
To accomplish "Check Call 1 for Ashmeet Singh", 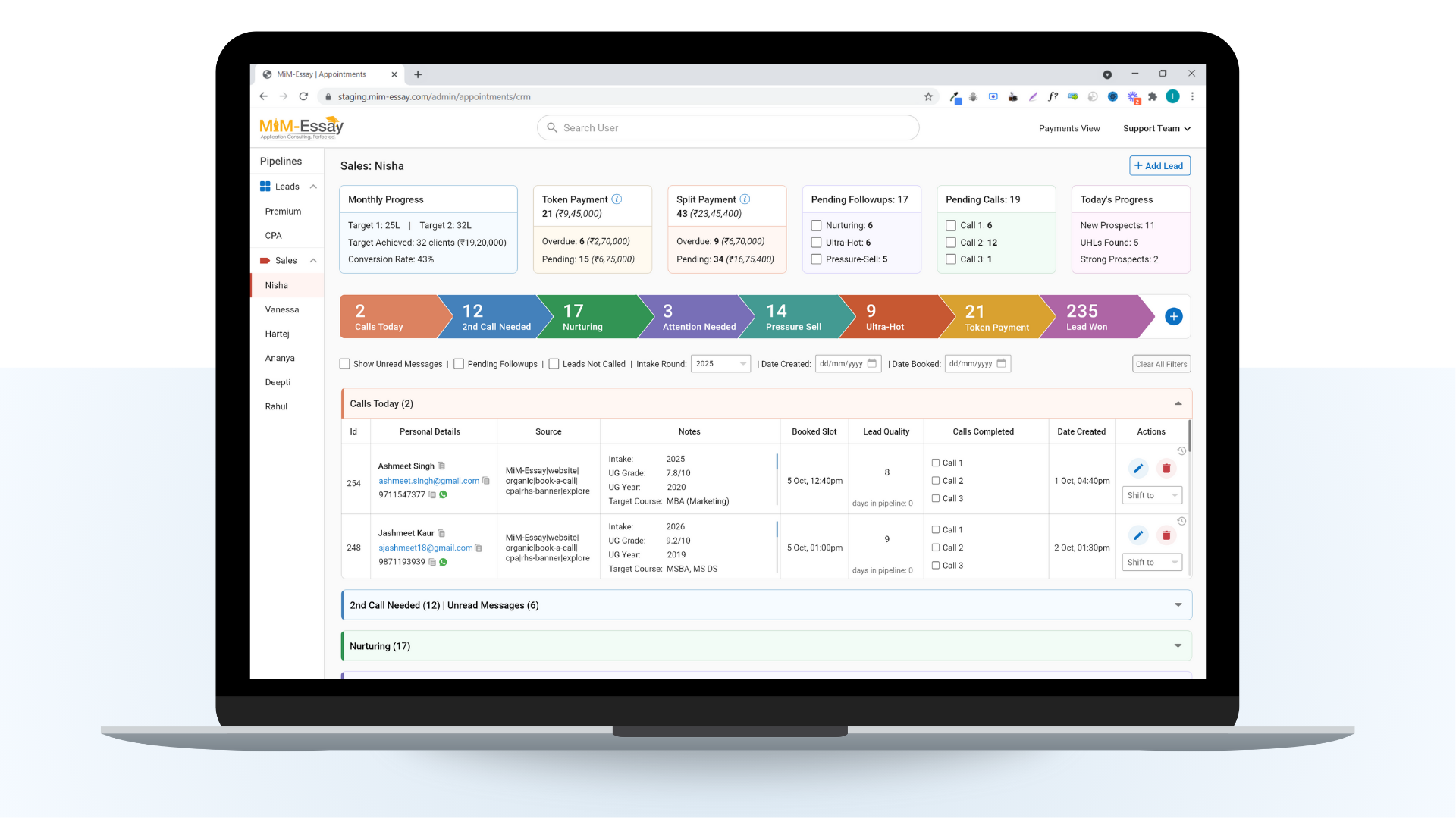I will click(936, 463).
